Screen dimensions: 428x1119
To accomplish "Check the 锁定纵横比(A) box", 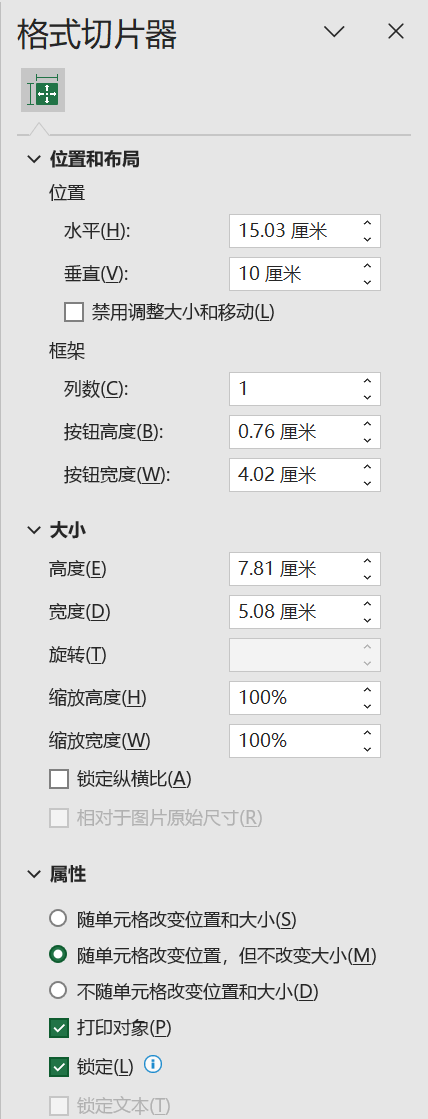I will (x=58, y=779).
